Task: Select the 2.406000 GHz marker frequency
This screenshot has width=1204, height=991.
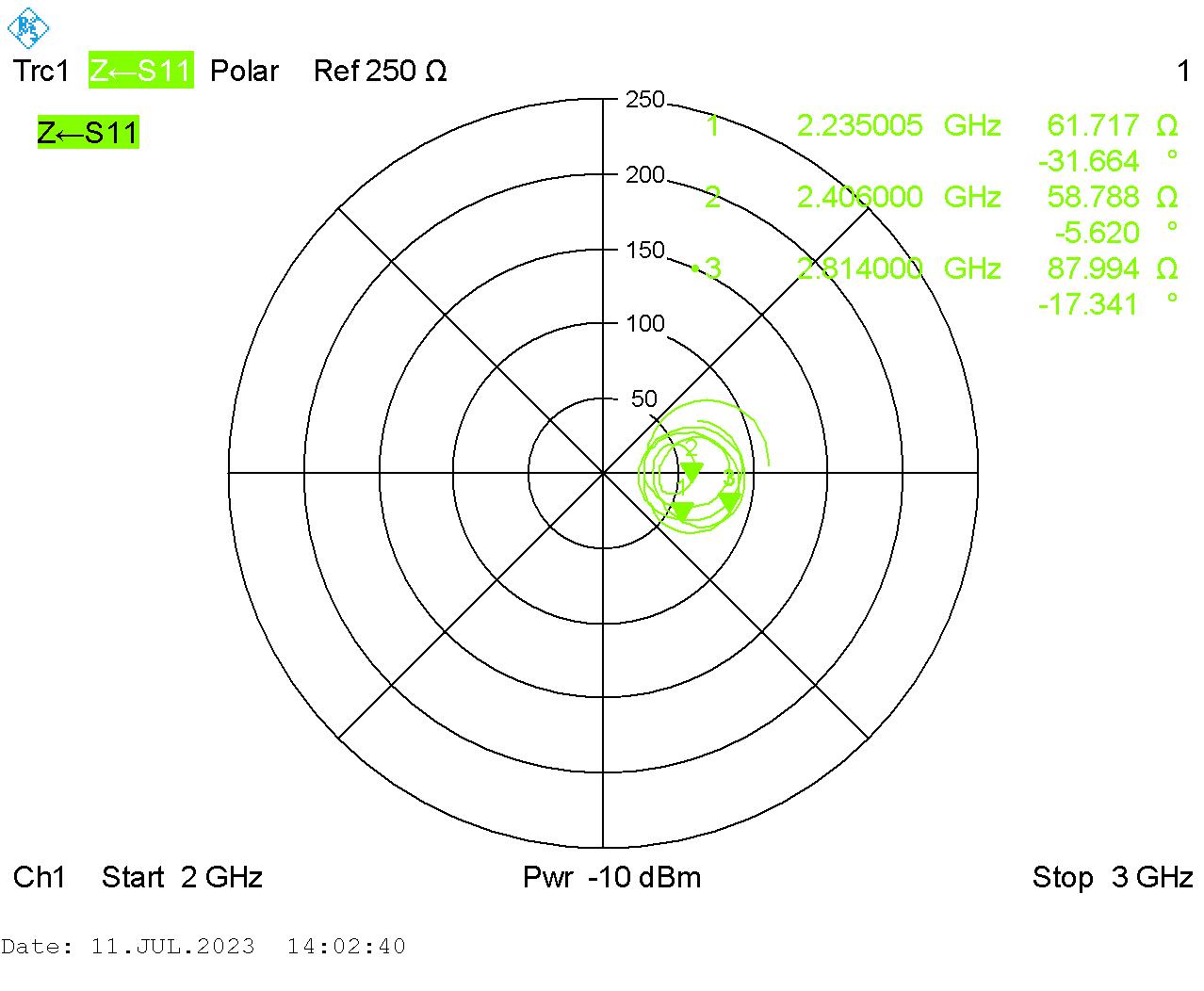Action: tap(899, 197)
